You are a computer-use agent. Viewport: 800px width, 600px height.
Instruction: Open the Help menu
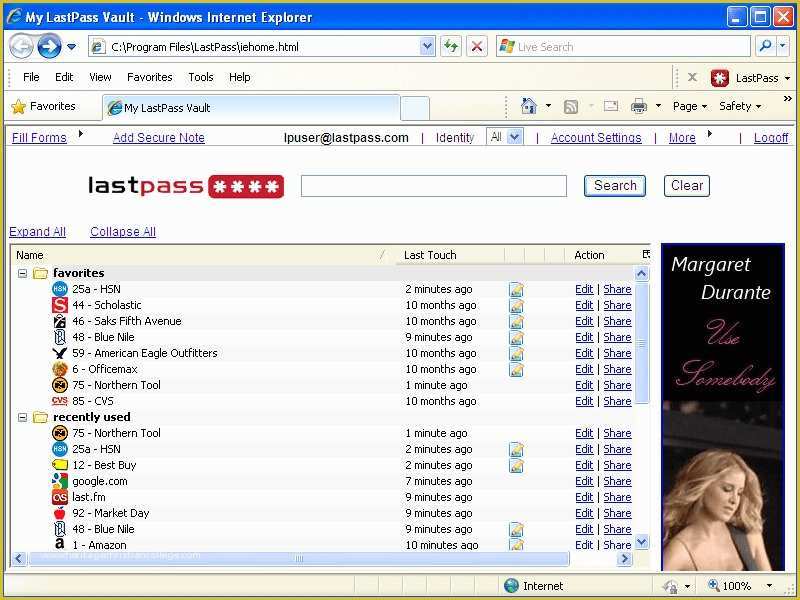point(239,77)
